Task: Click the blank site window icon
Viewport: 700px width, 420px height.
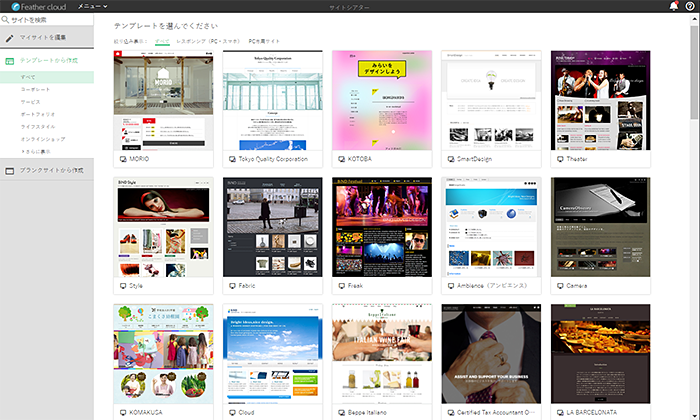Action: click(x=10, y=171)
